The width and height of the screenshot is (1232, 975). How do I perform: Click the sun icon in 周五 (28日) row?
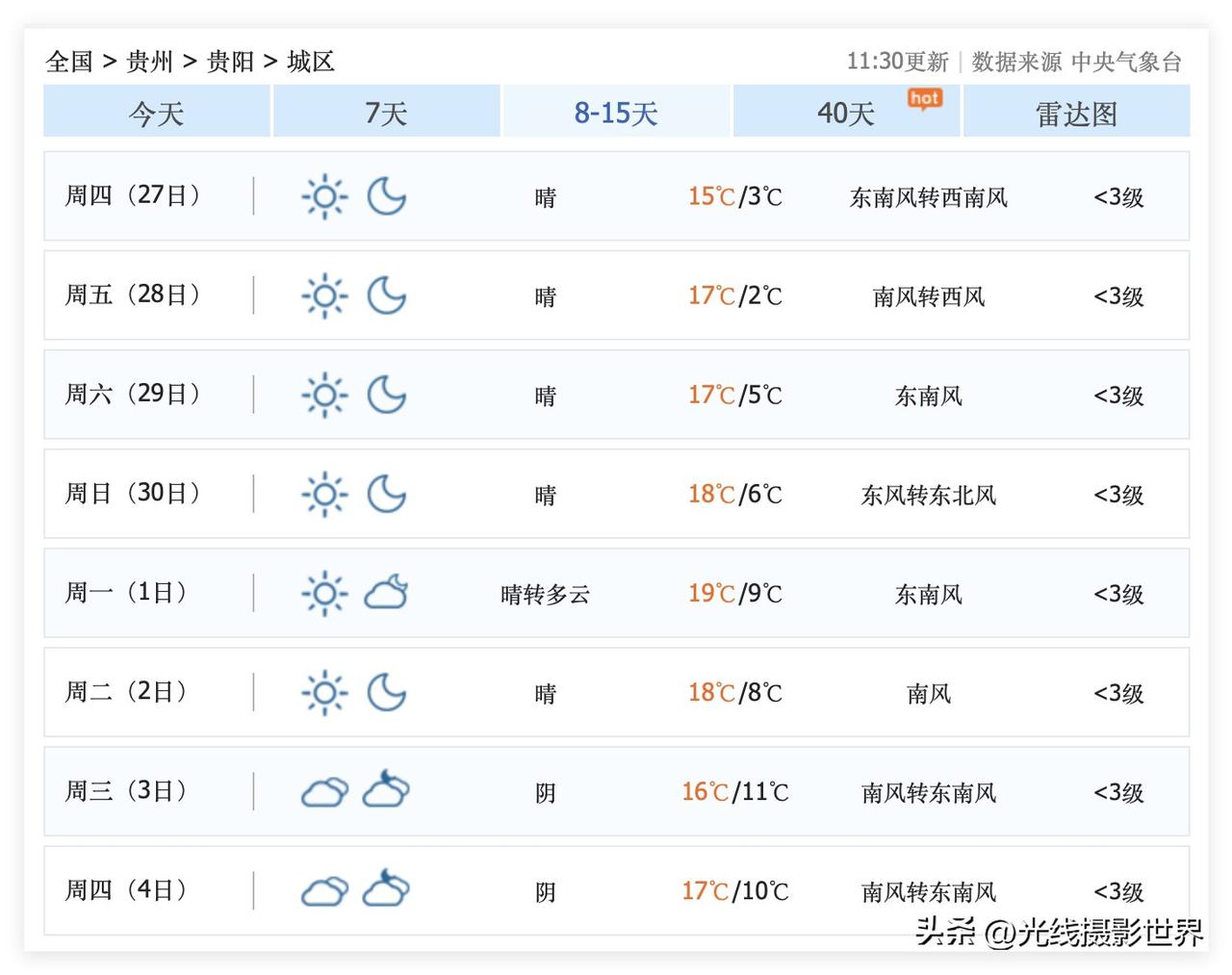click(x=324, y=295)
